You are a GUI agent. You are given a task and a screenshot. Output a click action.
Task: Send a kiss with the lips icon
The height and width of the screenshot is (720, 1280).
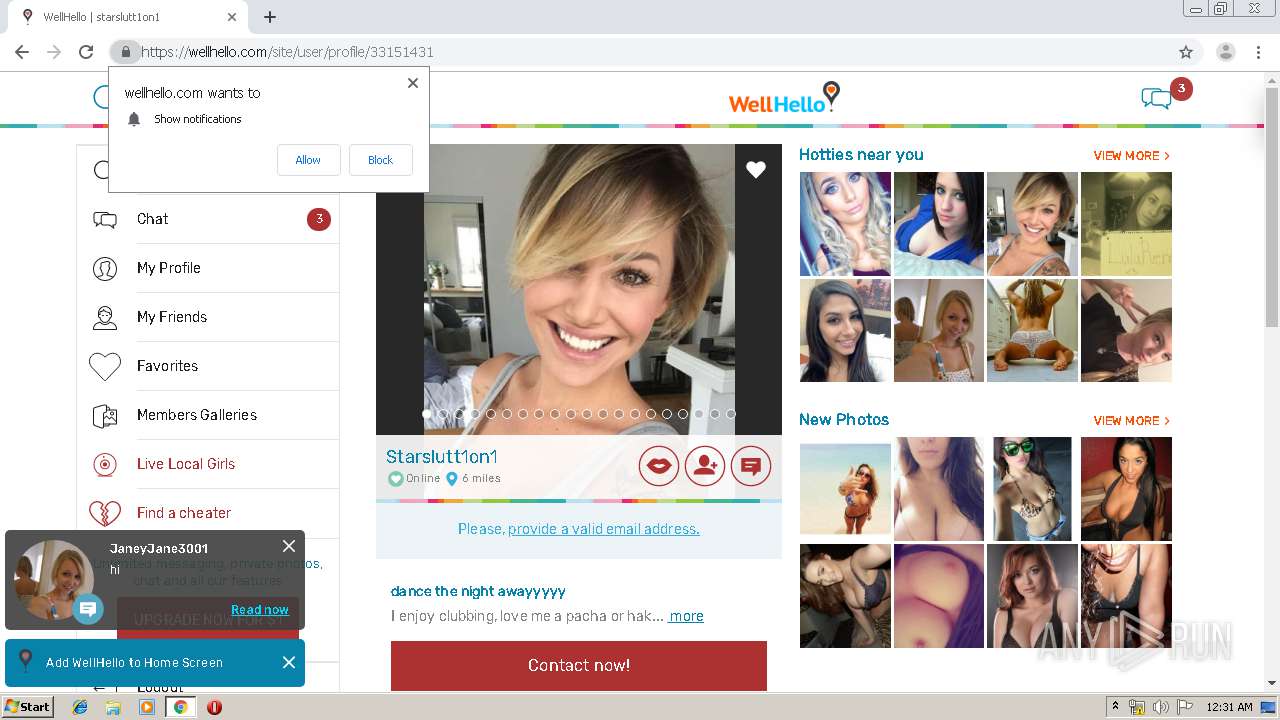[659, 465]
